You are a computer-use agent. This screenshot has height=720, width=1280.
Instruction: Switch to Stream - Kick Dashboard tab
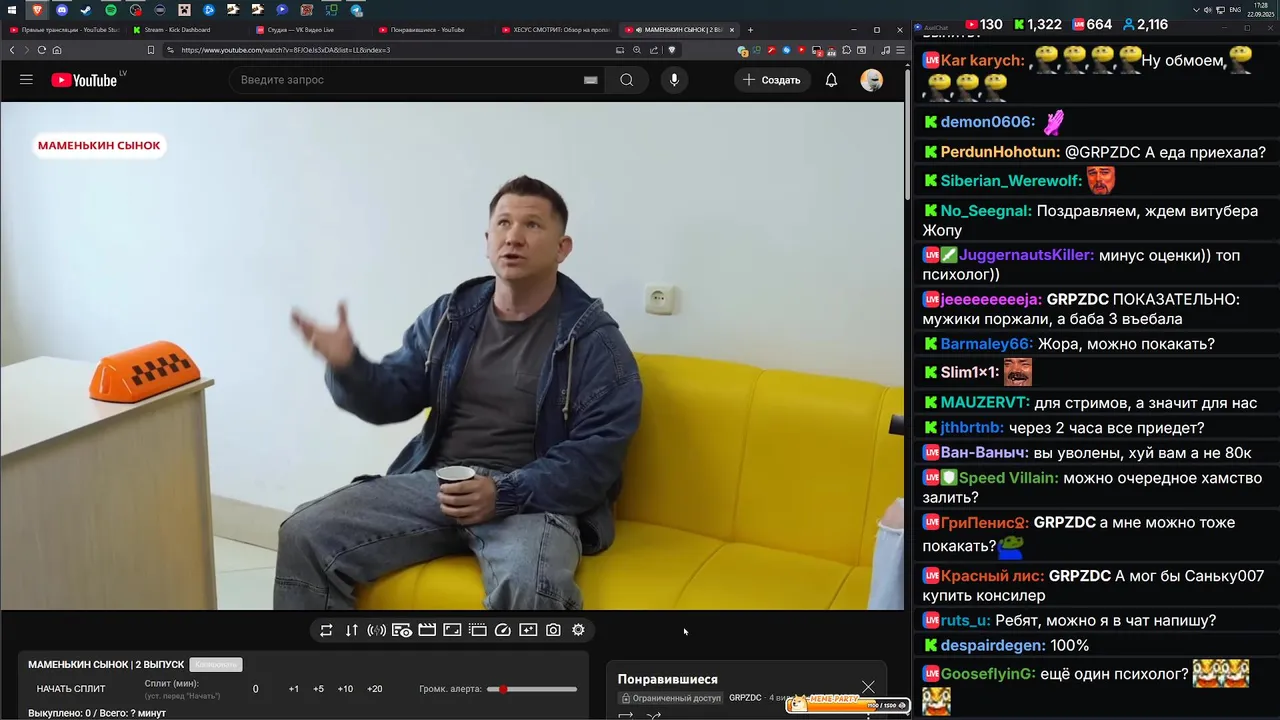tap(186, 30)
